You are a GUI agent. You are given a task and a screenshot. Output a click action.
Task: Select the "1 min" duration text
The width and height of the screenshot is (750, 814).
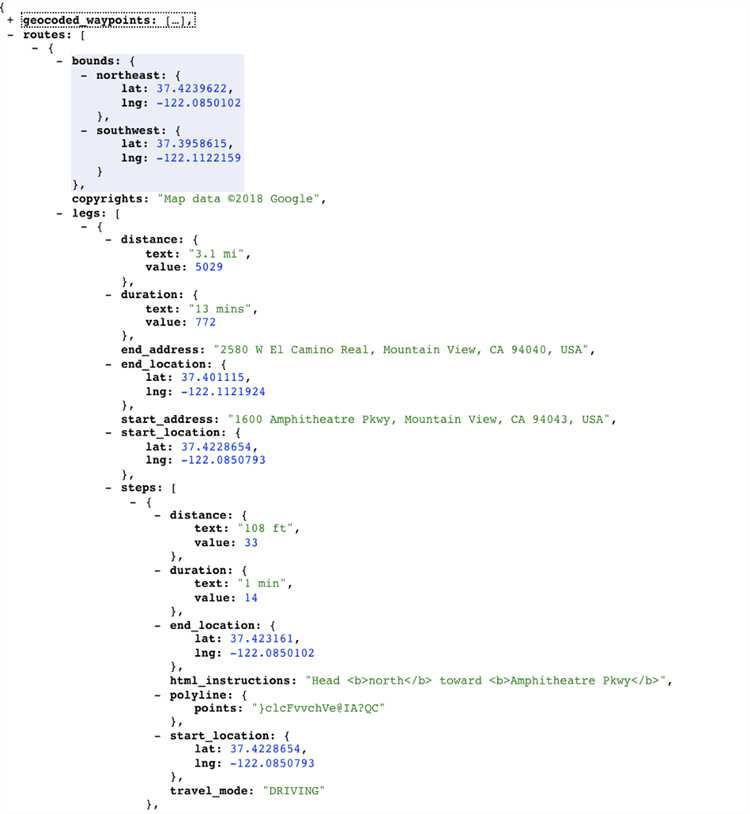[x=262, y=584]
